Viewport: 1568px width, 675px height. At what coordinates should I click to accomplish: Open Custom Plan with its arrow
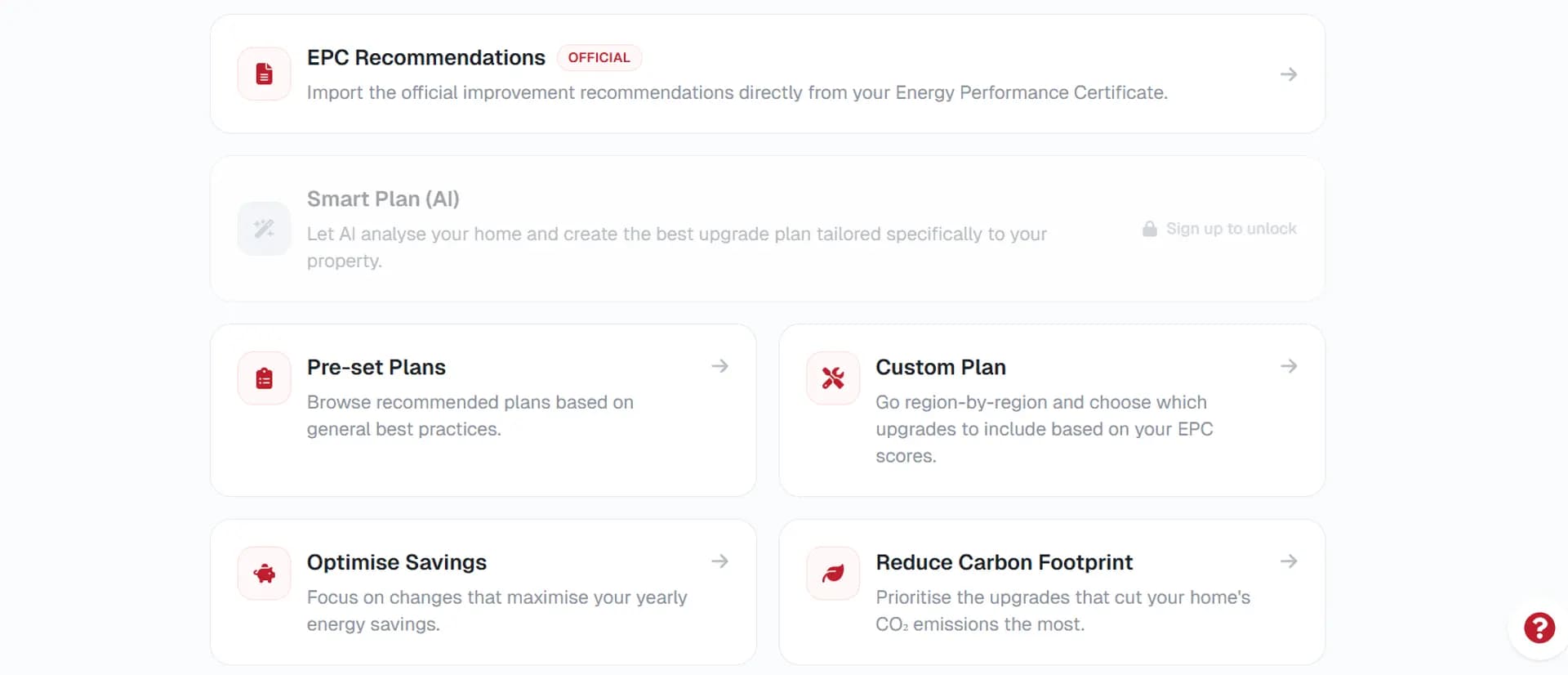pyautogui.click(x=1288, y=366)
